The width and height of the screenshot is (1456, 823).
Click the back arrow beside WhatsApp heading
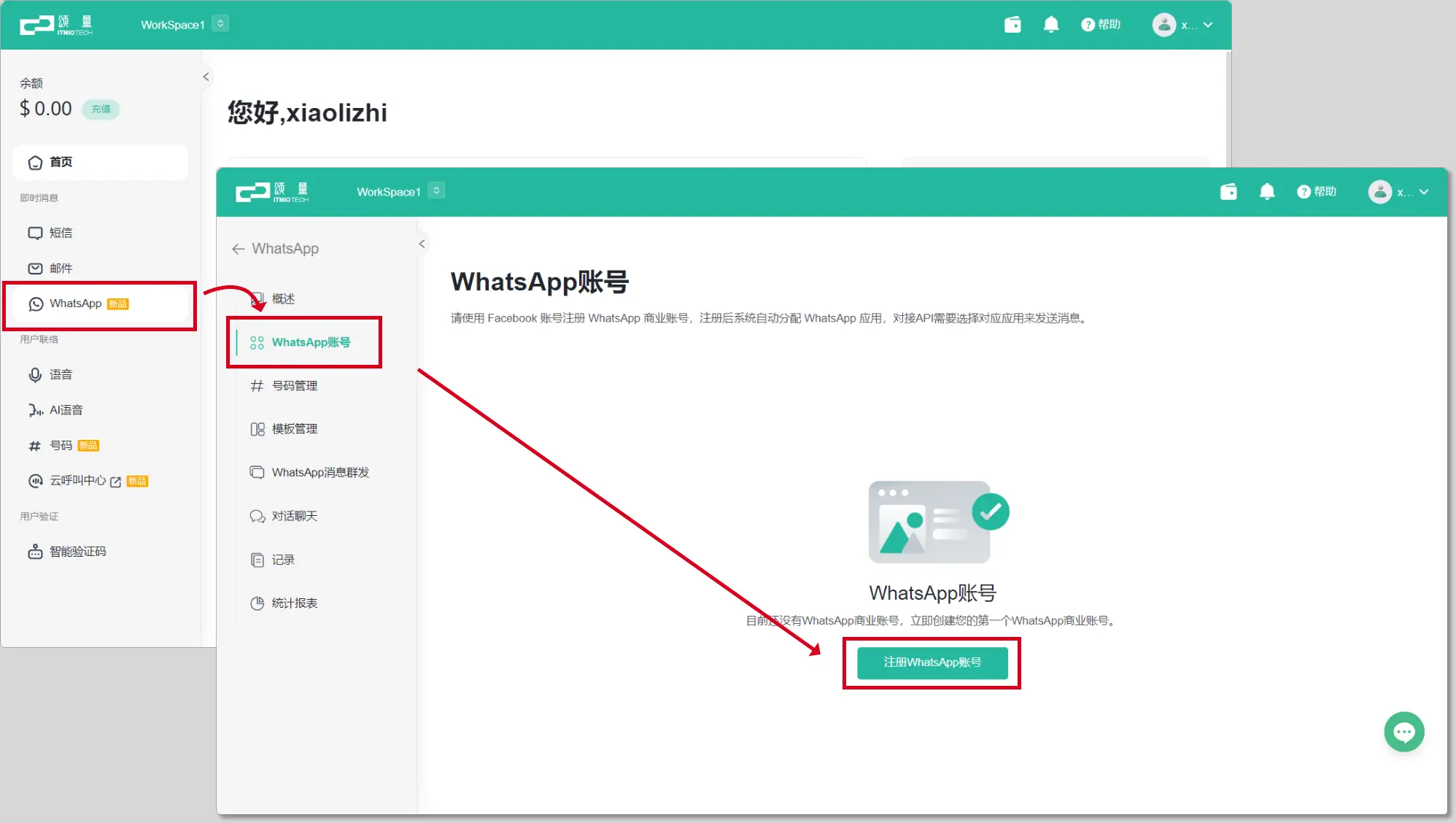(239, 249)
